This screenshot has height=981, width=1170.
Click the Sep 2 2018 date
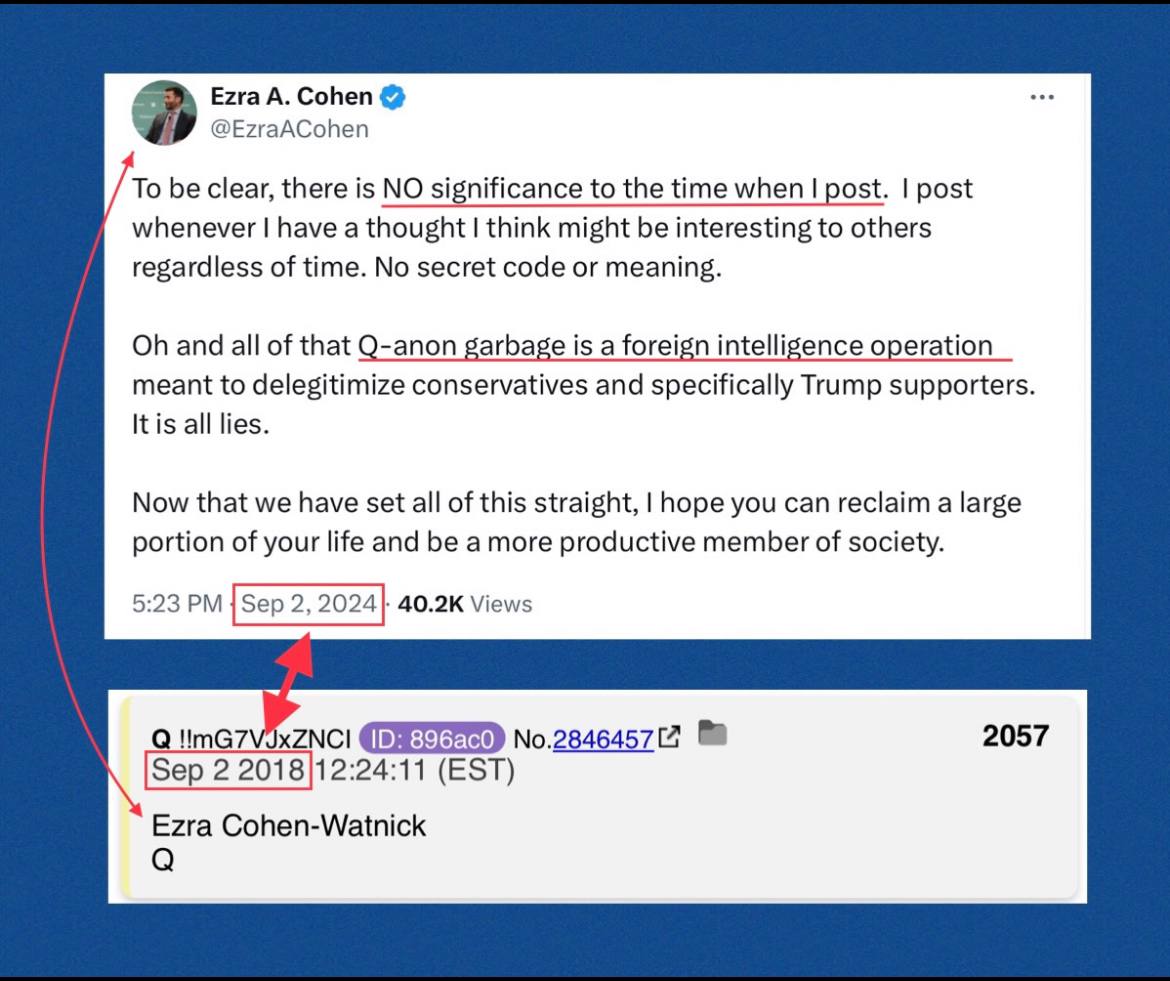[x=228, y=770]
